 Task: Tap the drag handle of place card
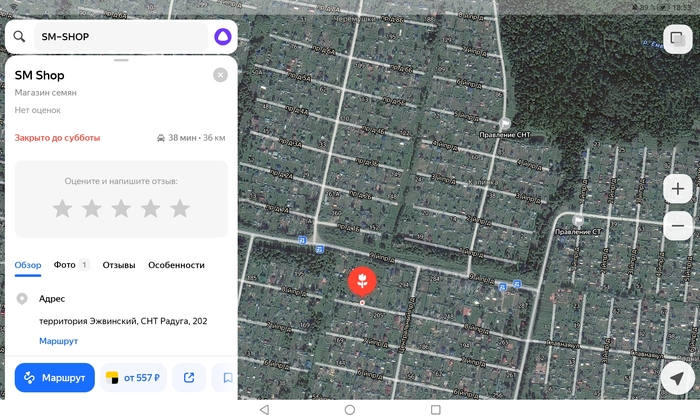tap(121, 60)
